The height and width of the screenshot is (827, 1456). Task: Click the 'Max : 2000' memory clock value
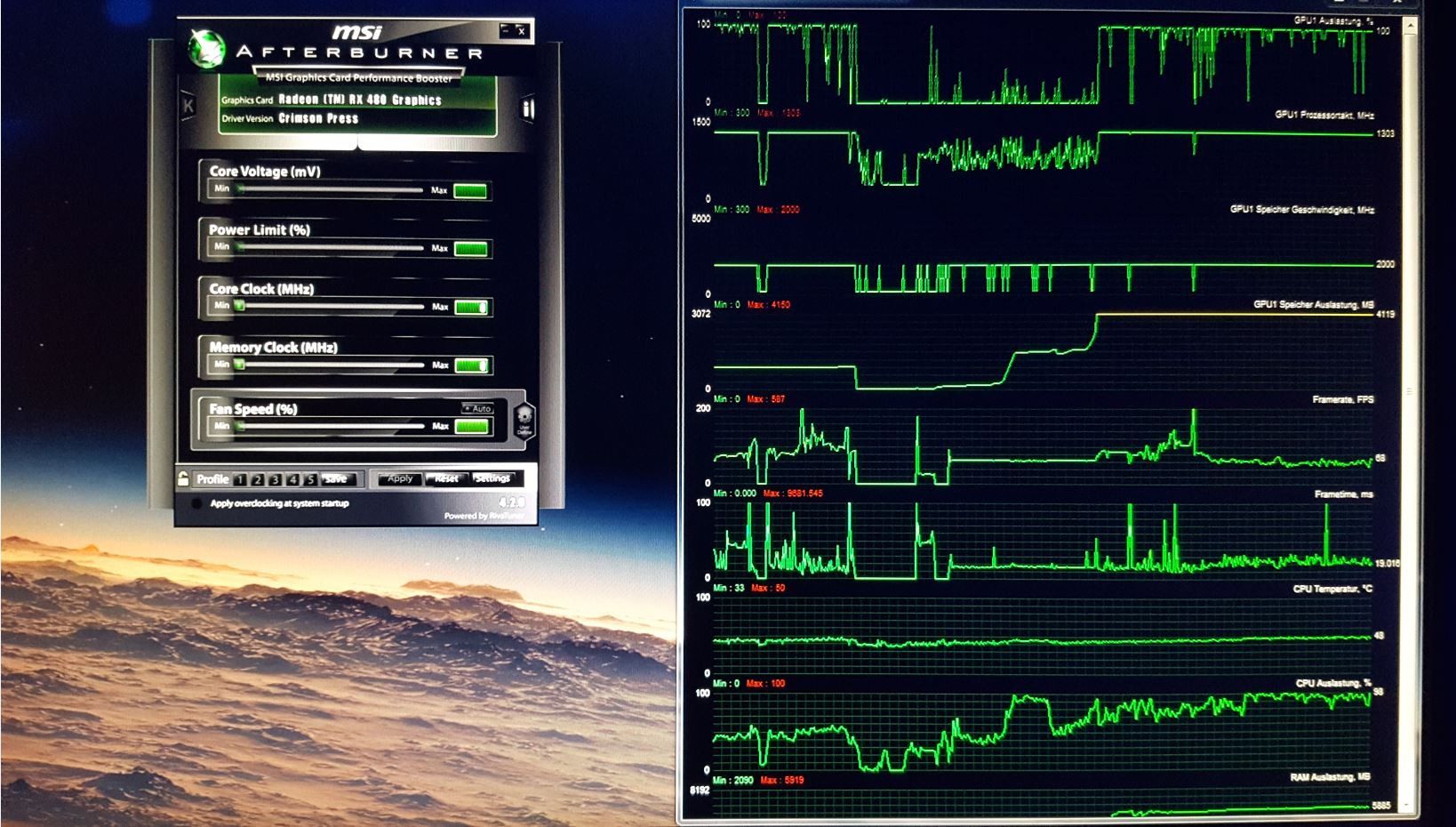click(x=778, y=210)
